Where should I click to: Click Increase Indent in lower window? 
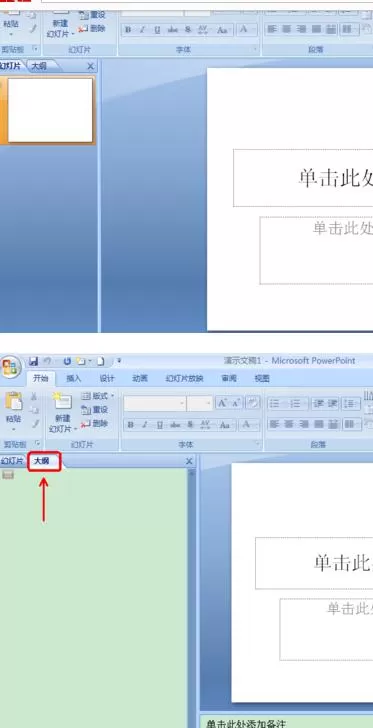[x=332, y=403]
